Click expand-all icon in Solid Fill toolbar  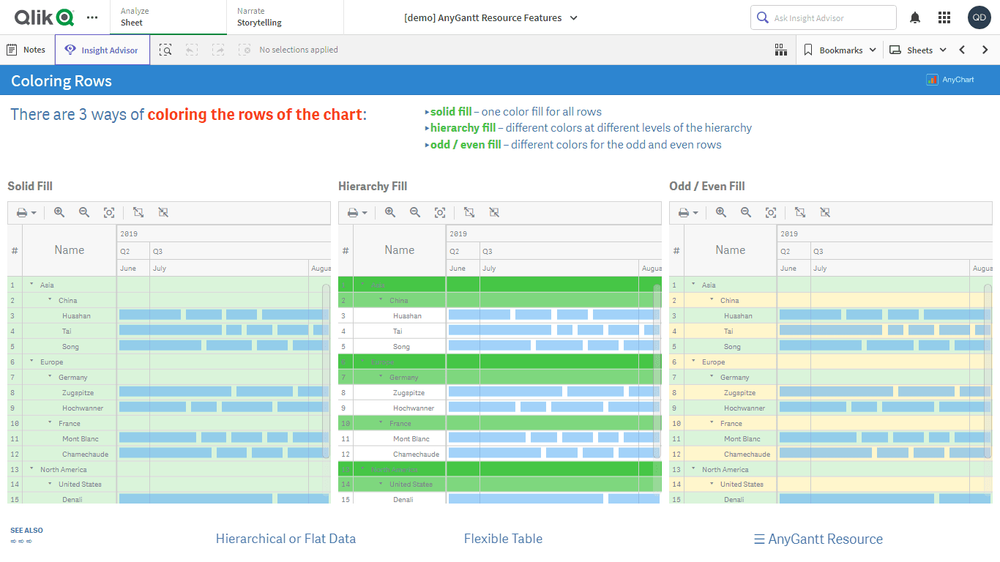pos(138,213)
